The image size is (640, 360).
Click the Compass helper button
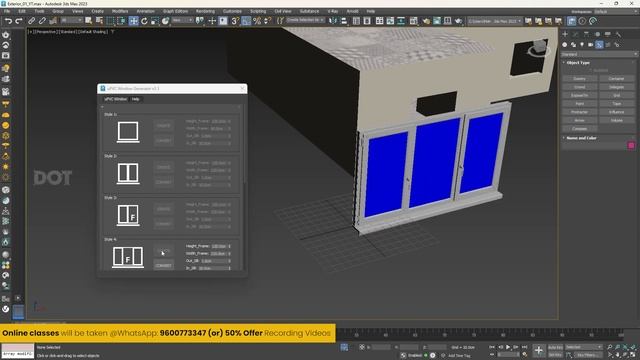point(579,129)
